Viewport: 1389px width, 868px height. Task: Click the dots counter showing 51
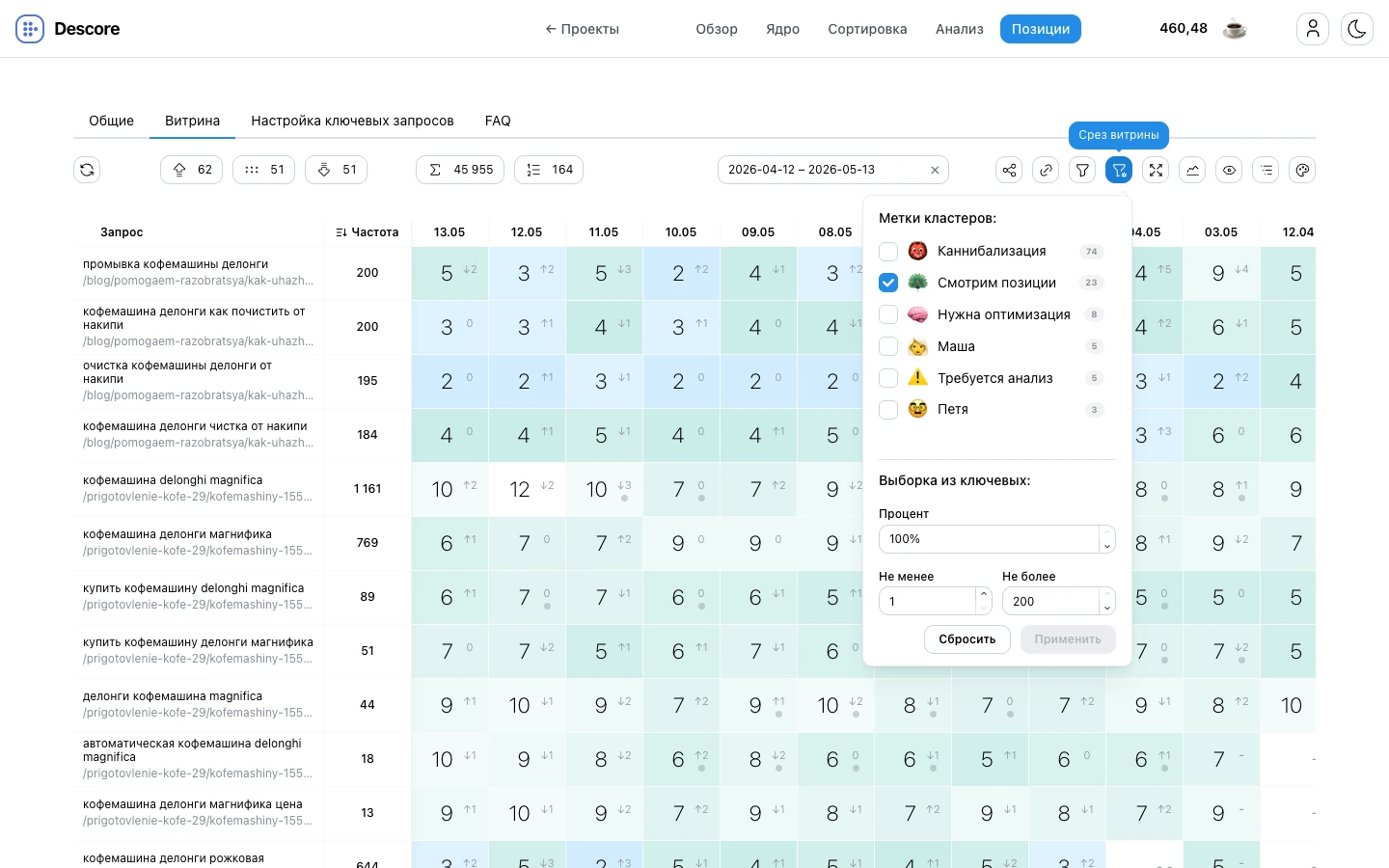click(264, 170)
